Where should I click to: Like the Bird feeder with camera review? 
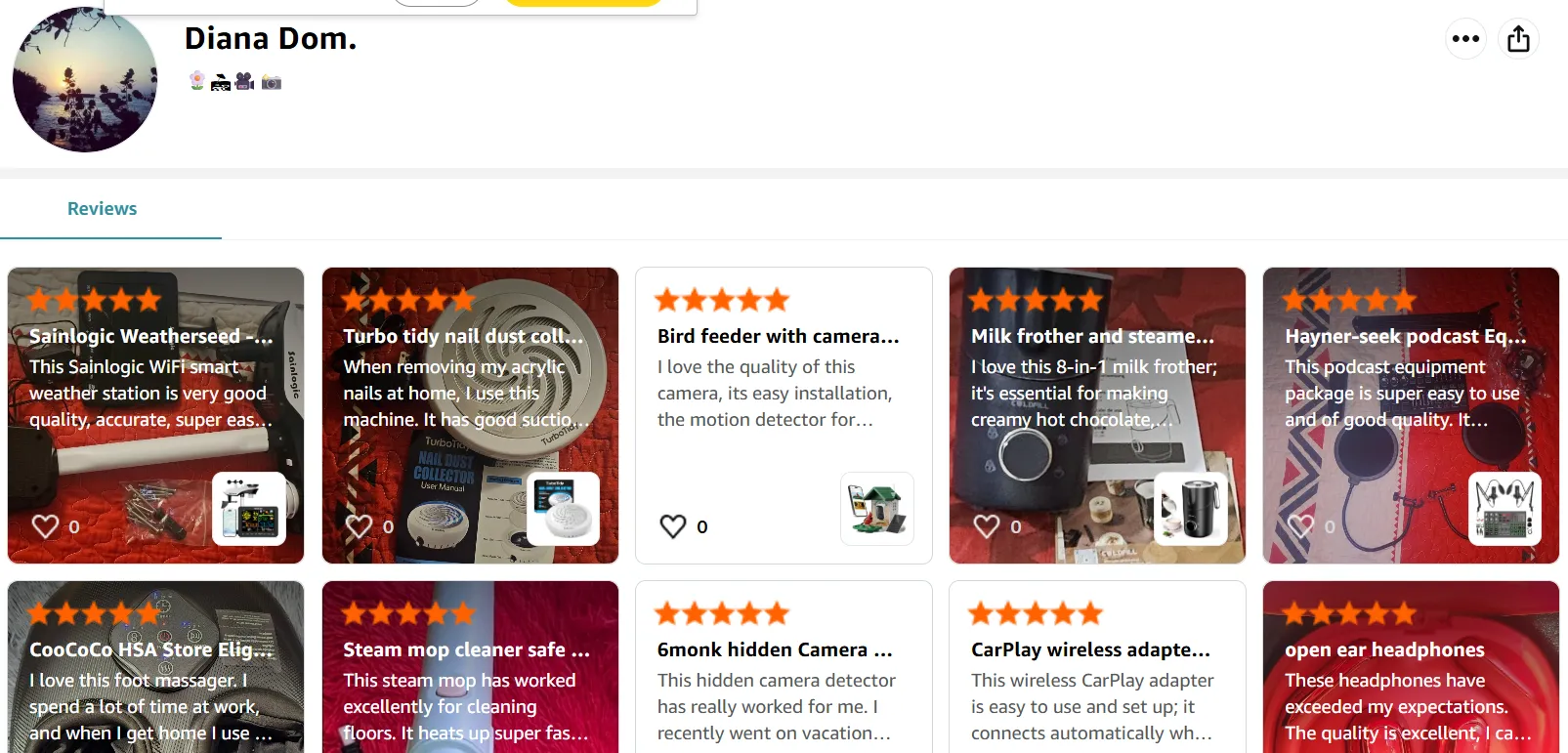(673, 526)
